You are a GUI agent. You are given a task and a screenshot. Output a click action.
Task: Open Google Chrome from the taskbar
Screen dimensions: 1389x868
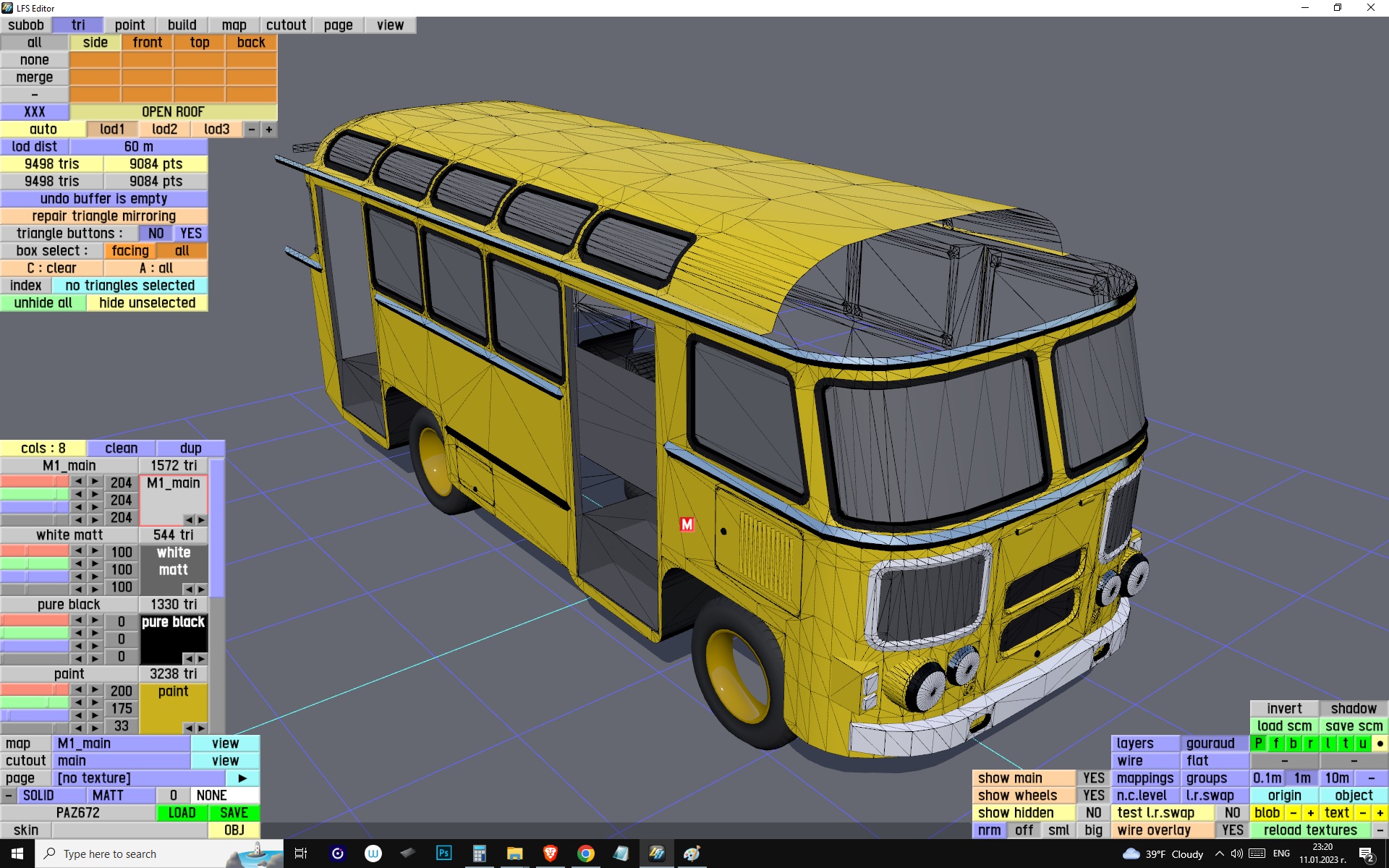pyautogui.click(x=586, y=854)
